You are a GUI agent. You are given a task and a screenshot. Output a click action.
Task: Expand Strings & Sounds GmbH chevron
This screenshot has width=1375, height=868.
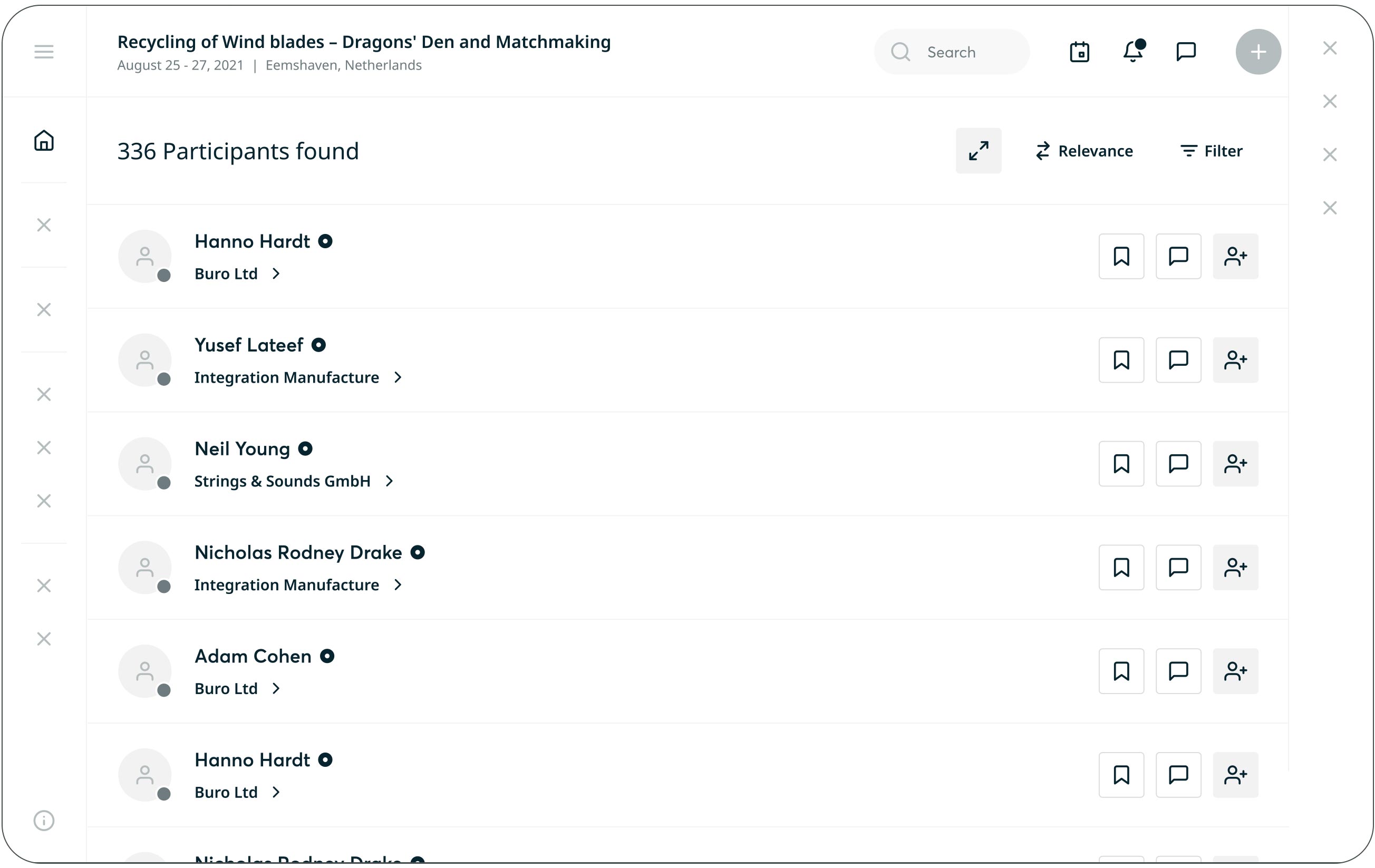point(390,481)
